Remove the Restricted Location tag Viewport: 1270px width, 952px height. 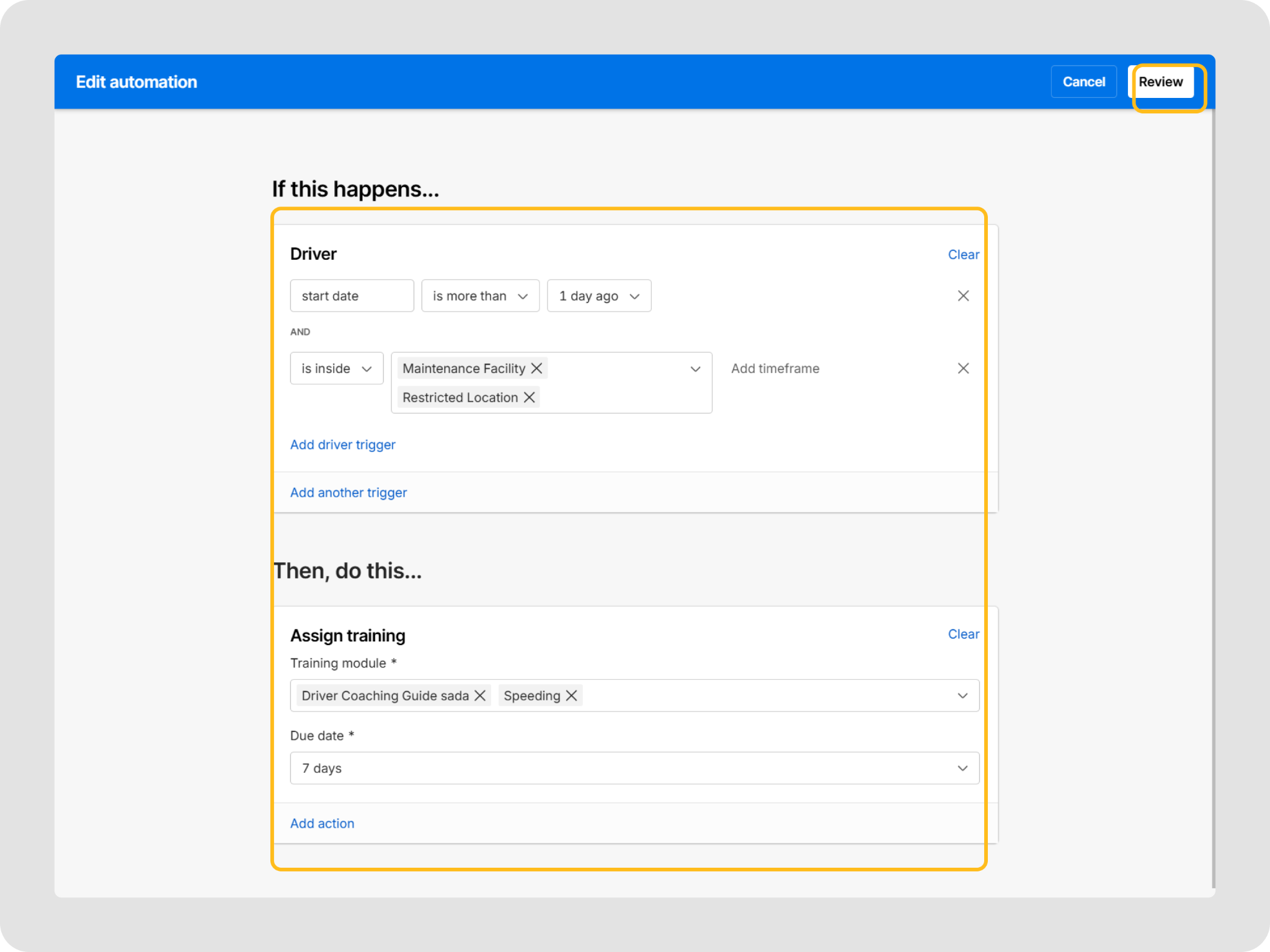529,397
